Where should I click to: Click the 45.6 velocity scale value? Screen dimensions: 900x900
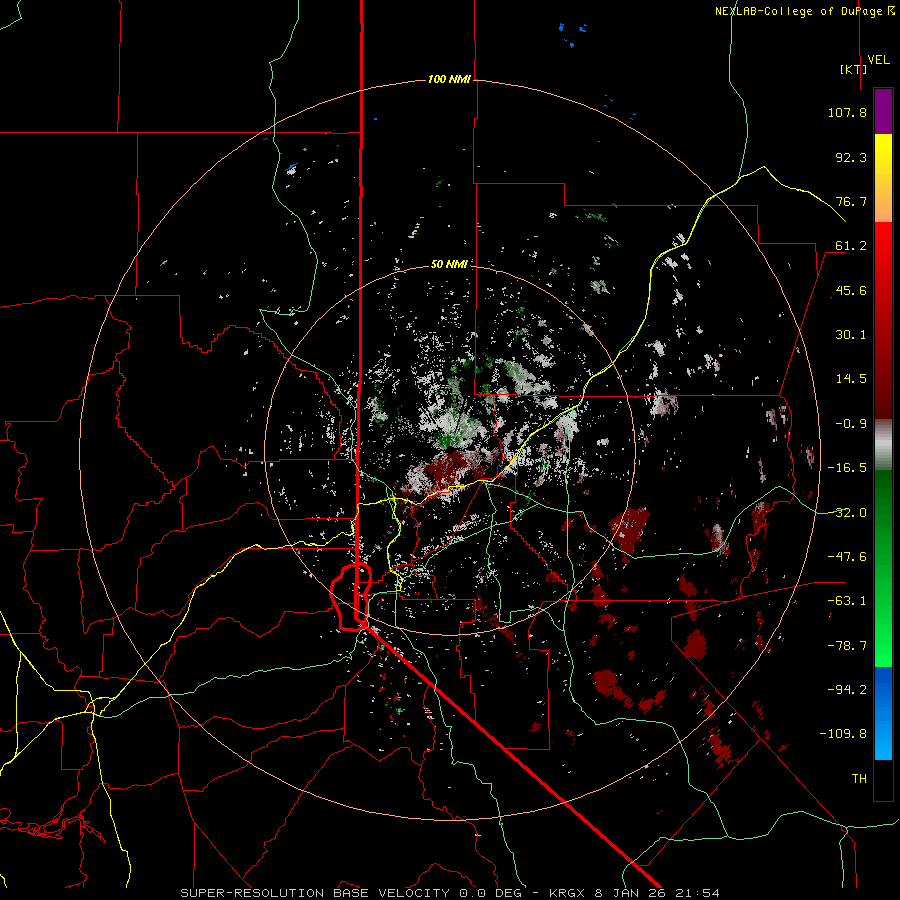[851, 290]
